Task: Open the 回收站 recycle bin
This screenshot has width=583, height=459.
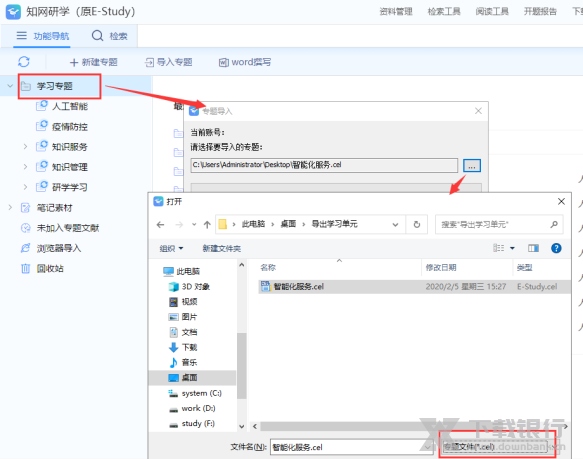Action: pos(50,268)
